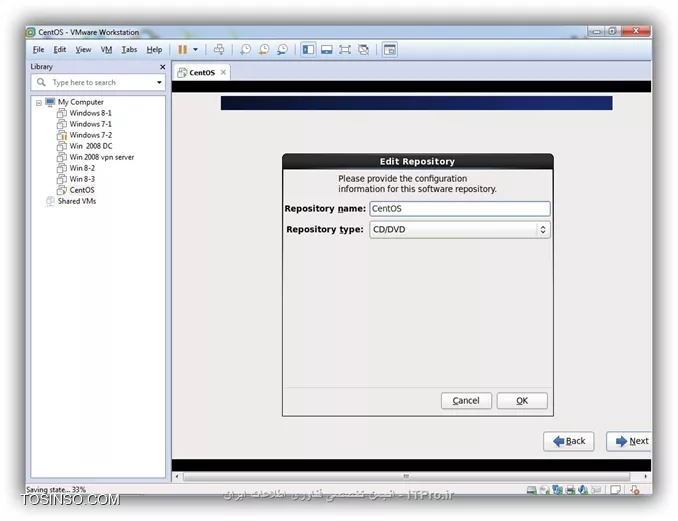Close the CentOS tab
678x521 pixels.
[x=223, y=73]
